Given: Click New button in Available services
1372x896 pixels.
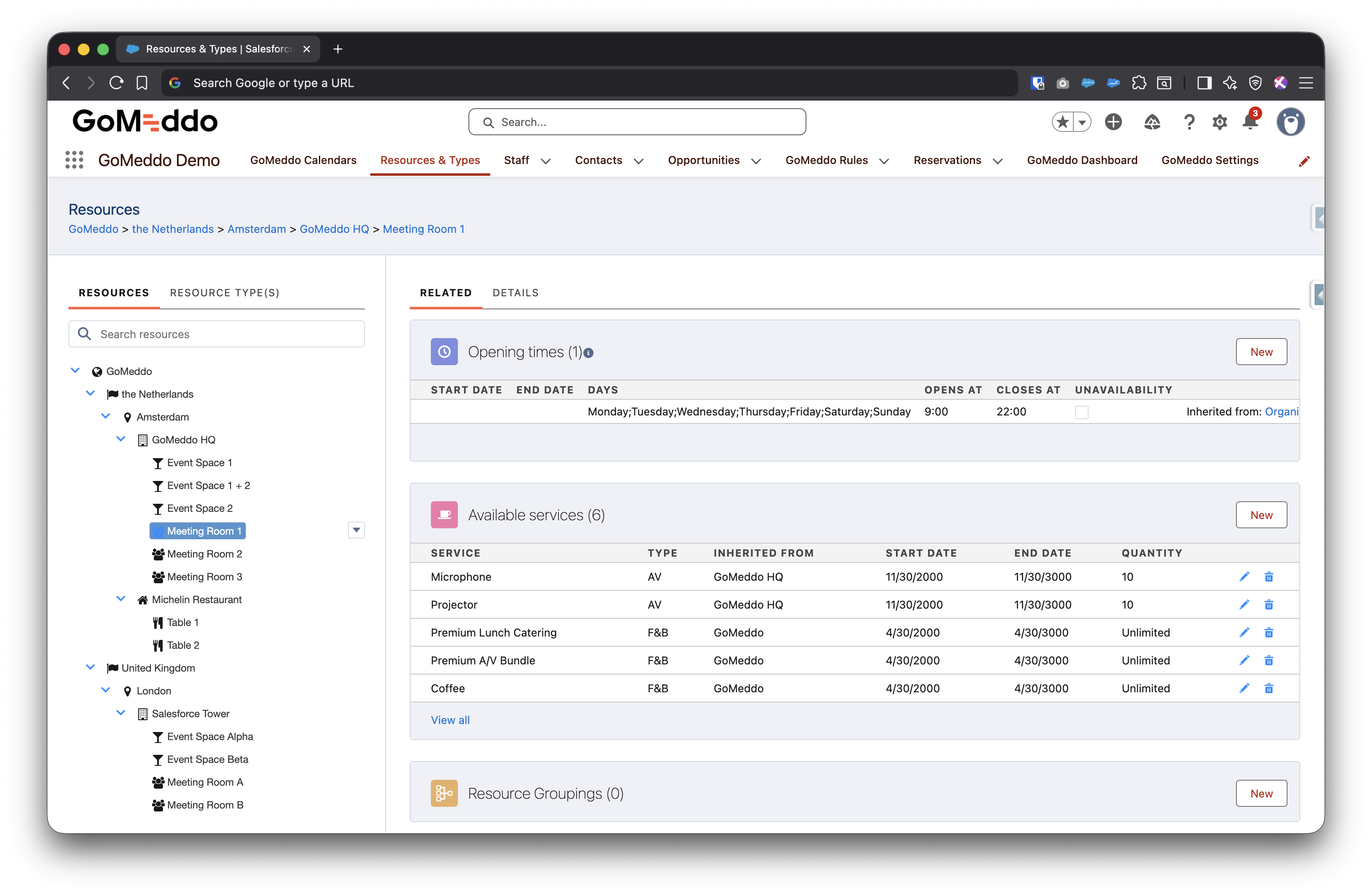Looking at the screenshot, I should point(1261,515).
